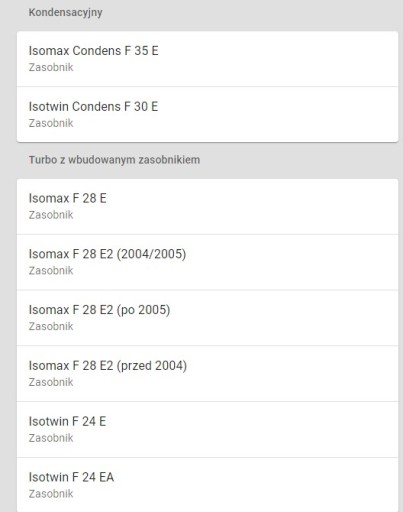Click Zasobnik beneath the przed 2004 entry
The image size is (403, 512).
pyautogui.click(x=51, y=382)
